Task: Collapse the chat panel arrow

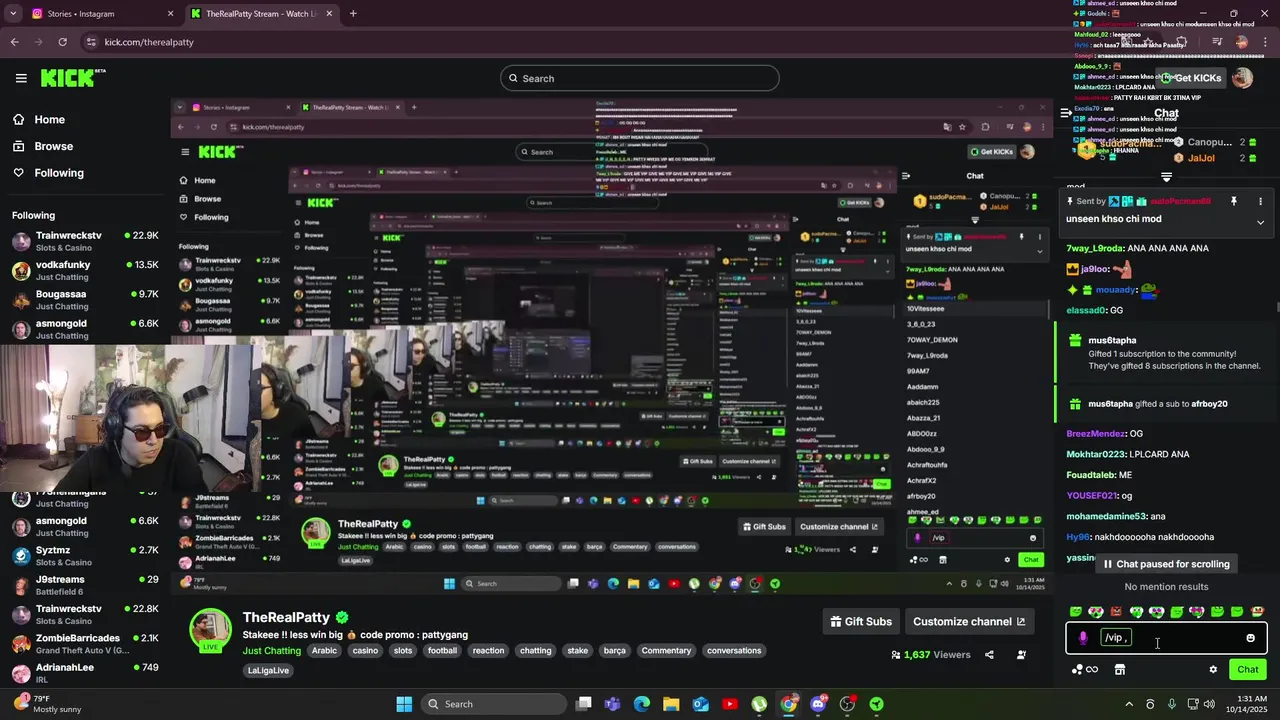Action: pyautogui.click(x=1066, y=113)
